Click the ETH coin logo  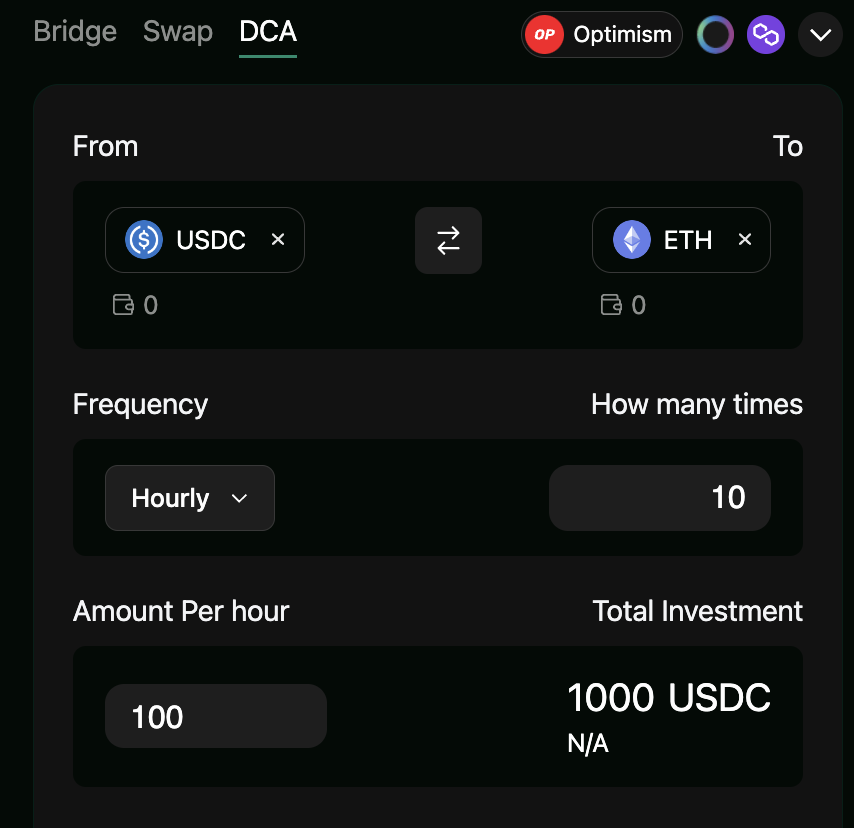tap(630, 239)
